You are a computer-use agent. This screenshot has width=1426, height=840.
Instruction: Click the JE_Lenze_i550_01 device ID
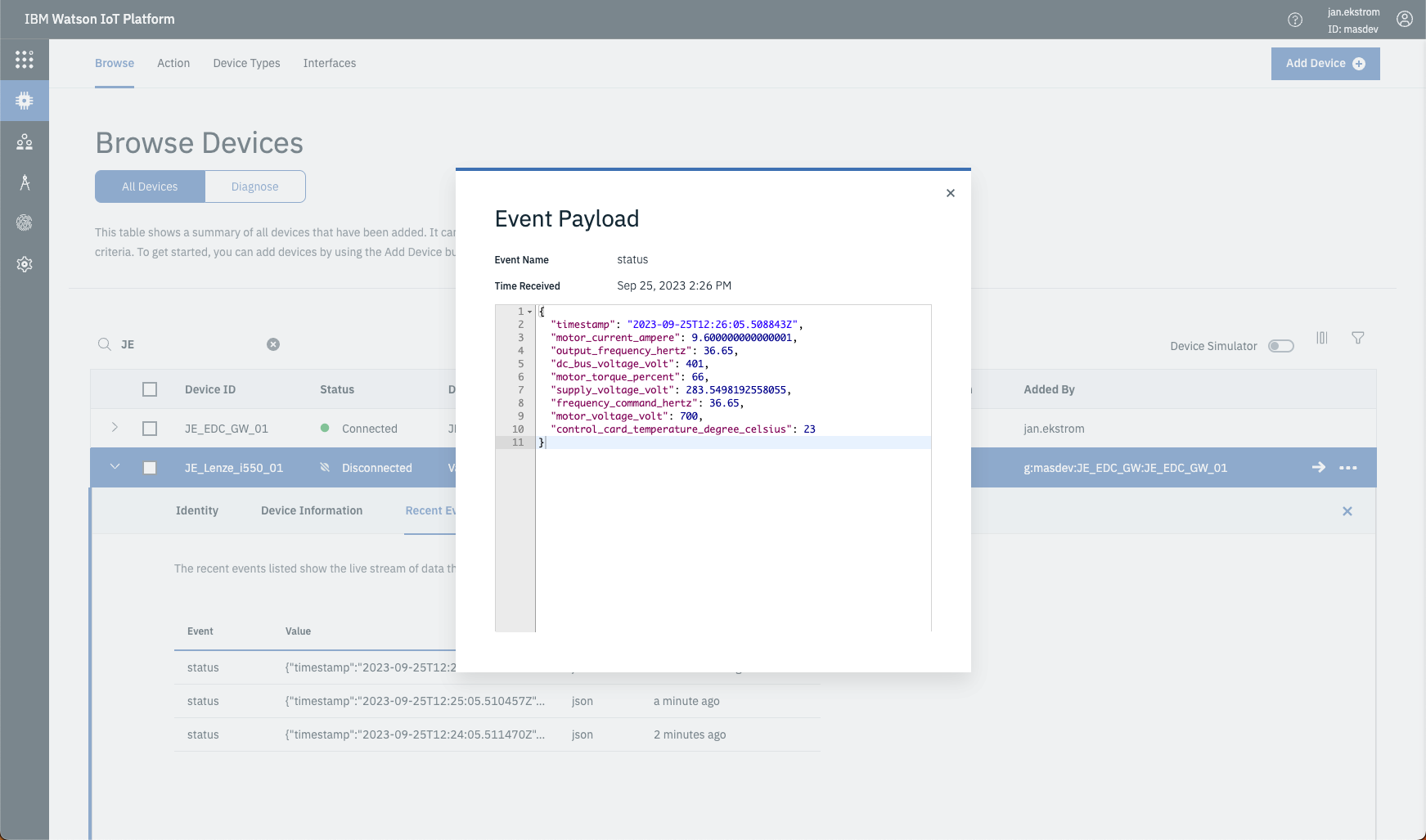coord(234,468)
